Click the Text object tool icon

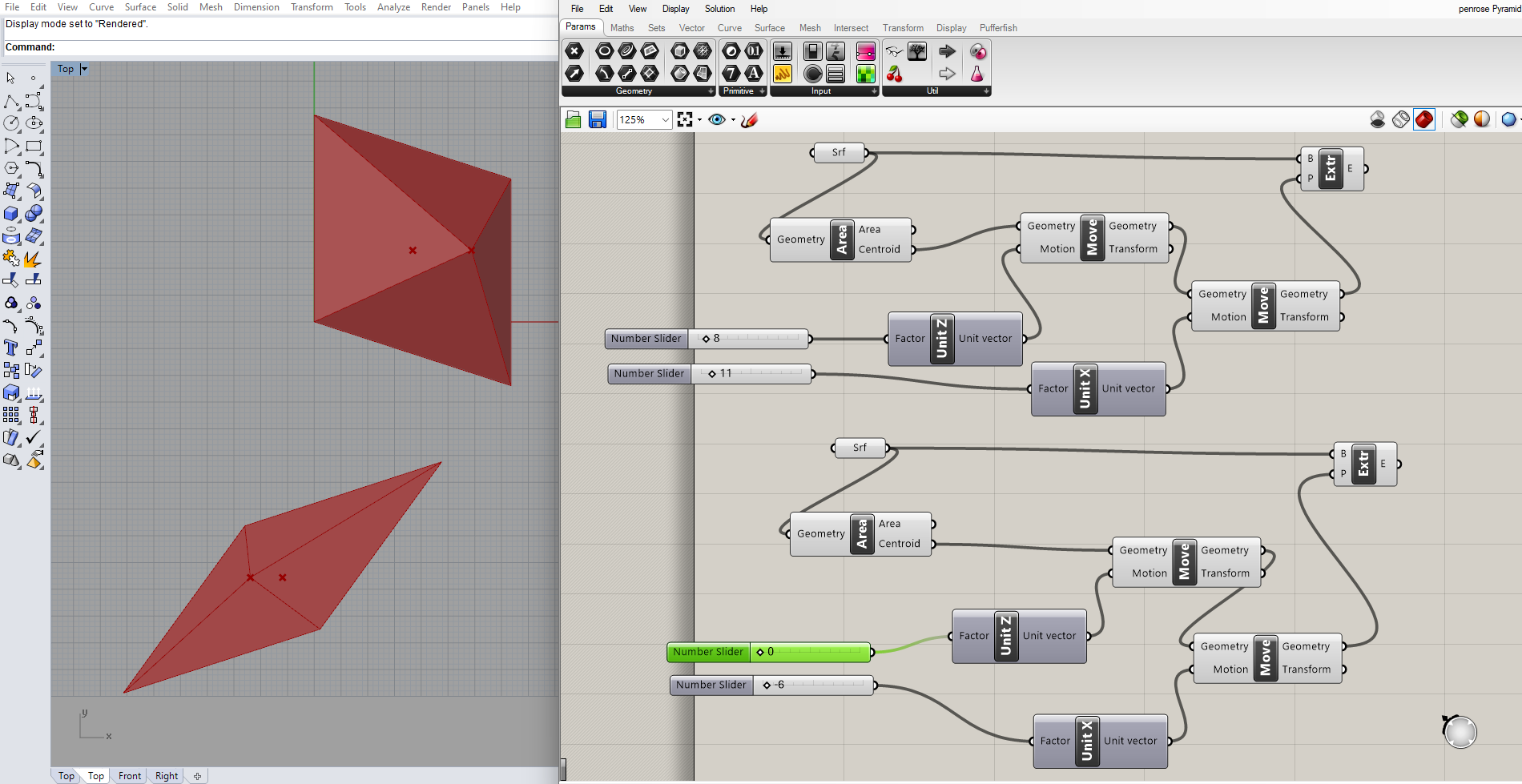(x=11, y=348)
